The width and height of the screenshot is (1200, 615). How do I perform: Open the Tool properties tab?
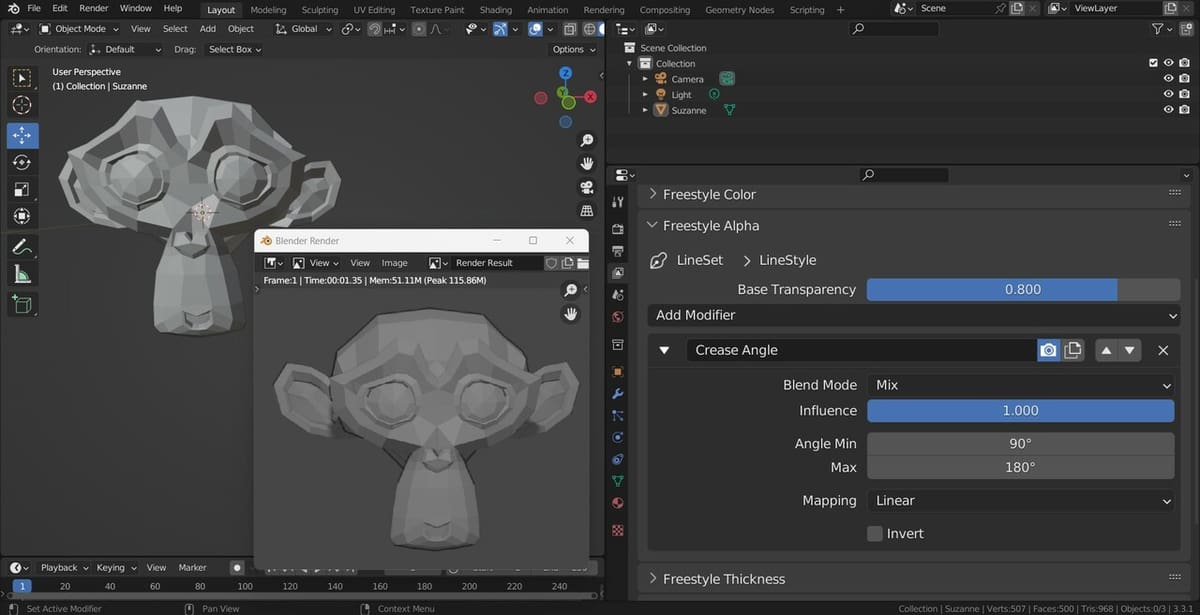[618, 203]
